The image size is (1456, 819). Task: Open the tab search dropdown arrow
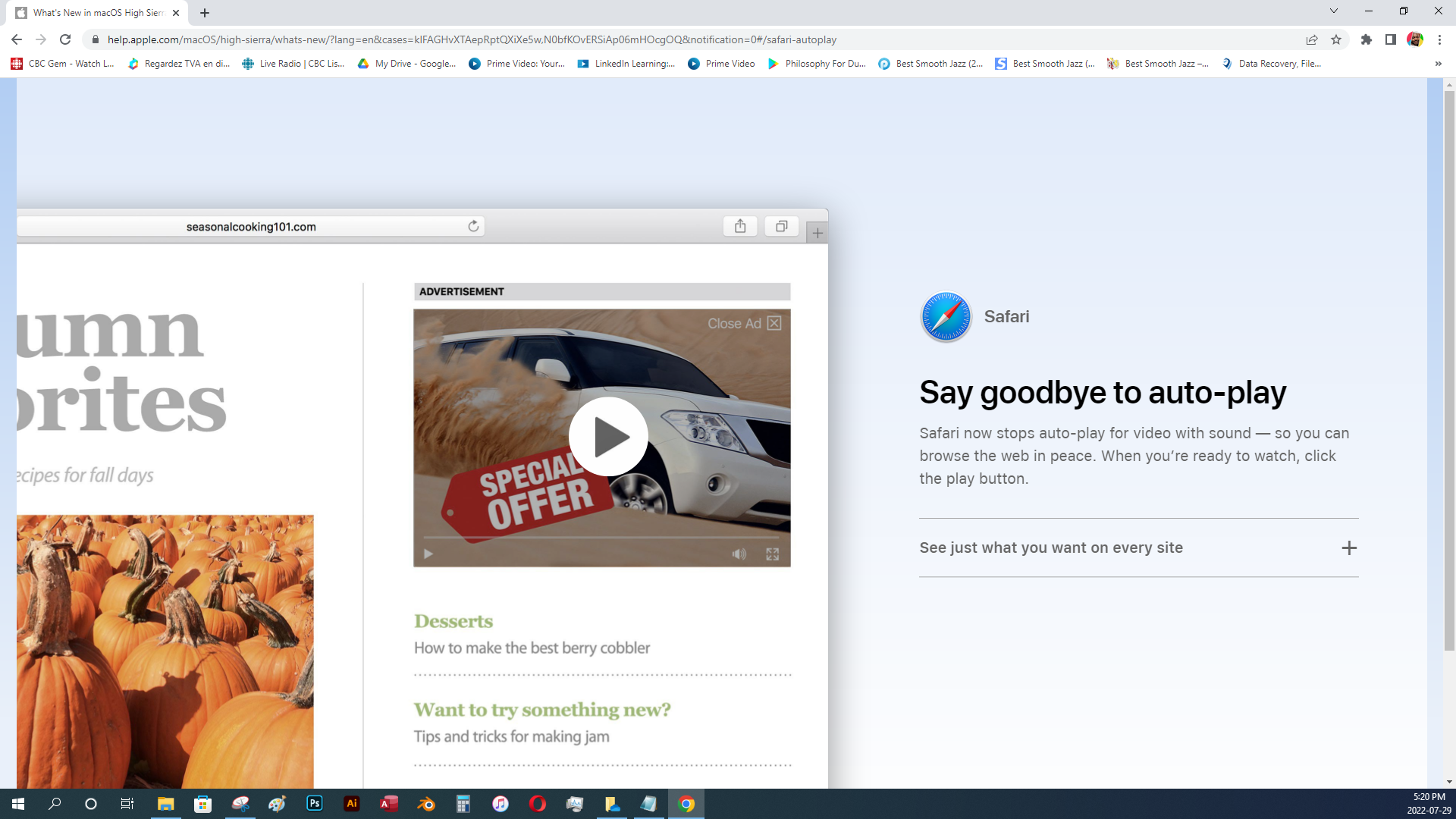pos(1333,11)
